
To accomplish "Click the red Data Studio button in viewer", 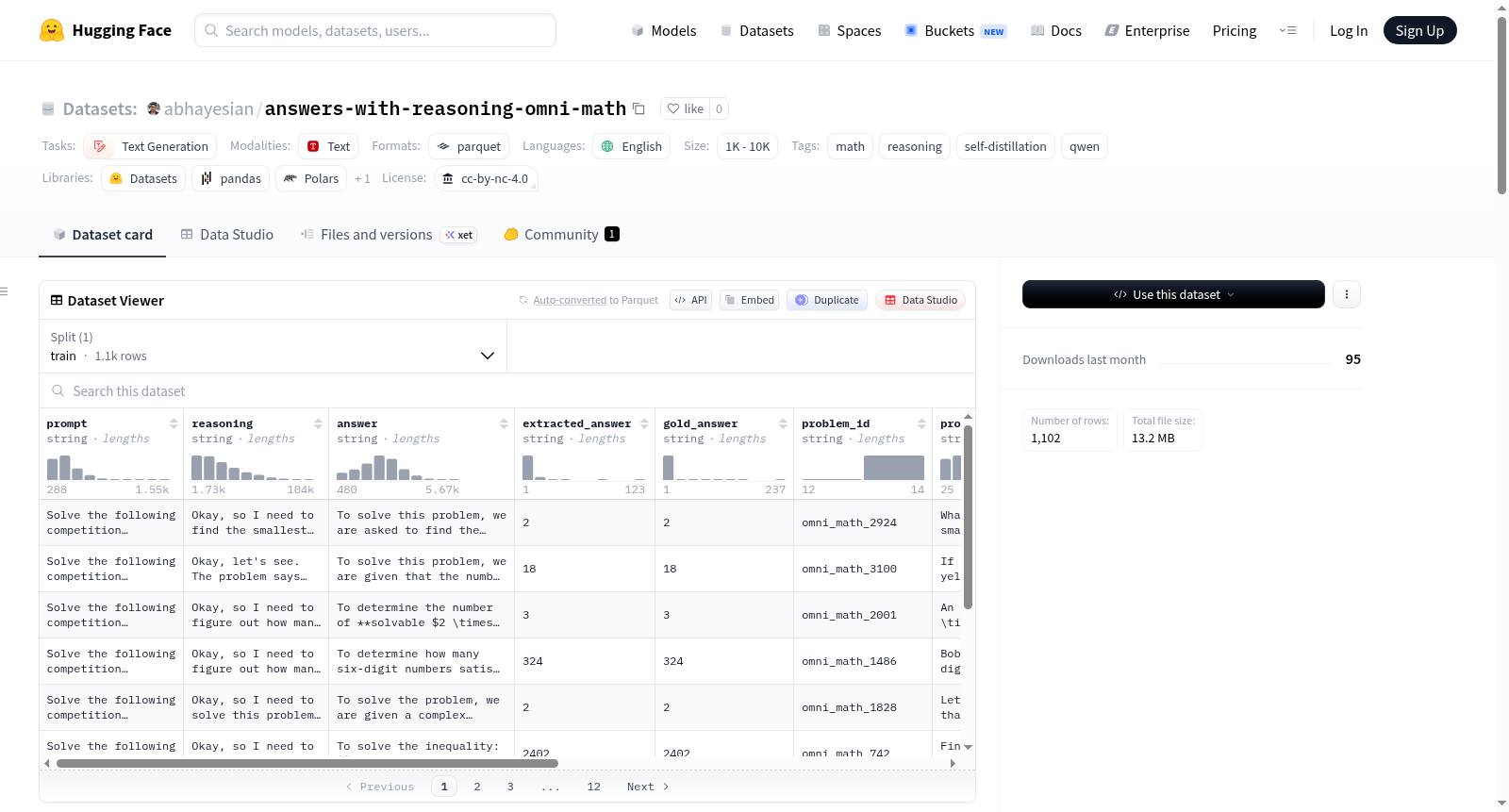I will pyautogui.click(x=920, y=300).
